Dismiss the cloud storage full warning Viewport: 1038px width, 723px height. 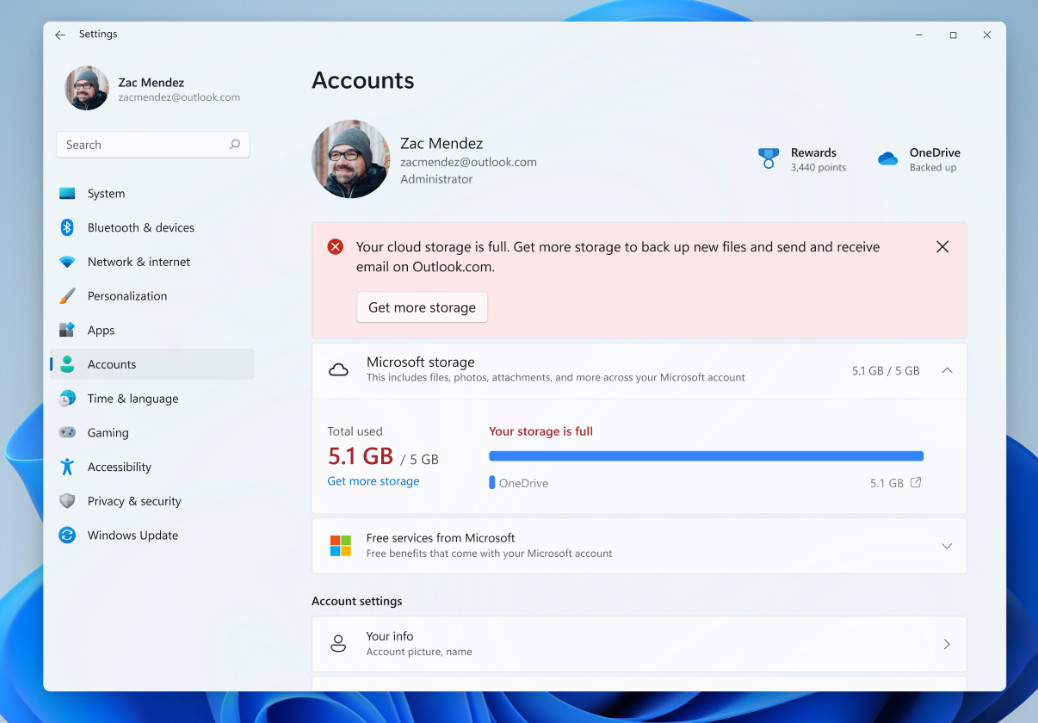click(942, 247)
